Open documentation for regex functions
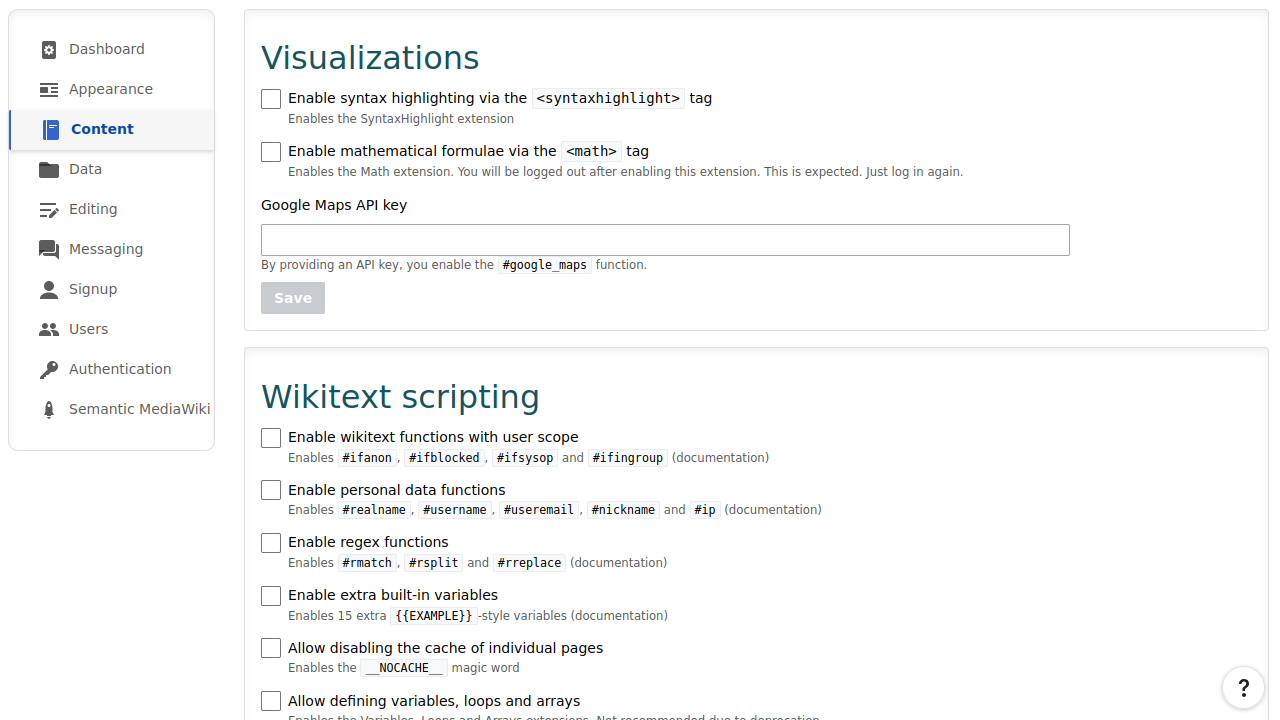 click(x=618, y=562)
